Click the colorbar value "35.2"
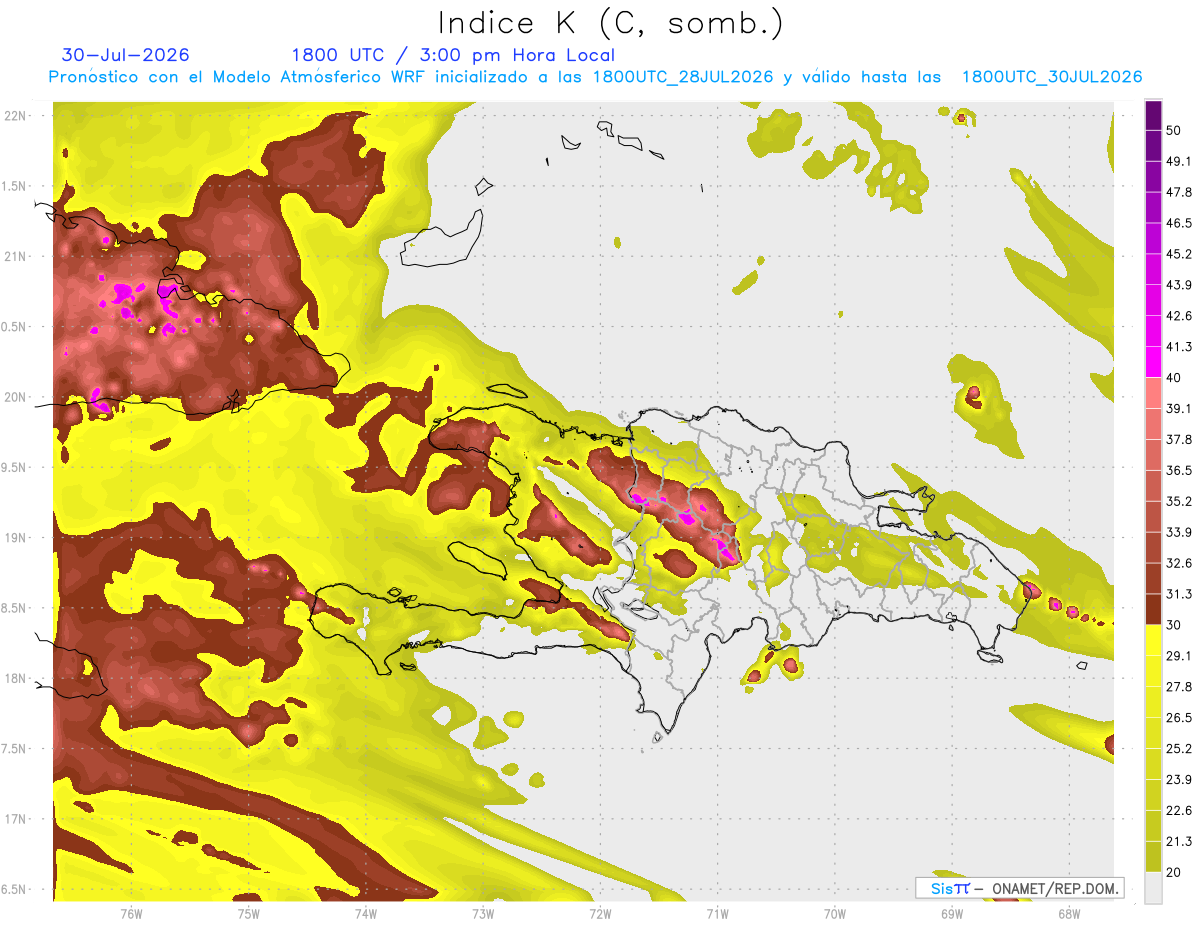The height and width of the screenshot is (927, 1200). point(1179,501)
